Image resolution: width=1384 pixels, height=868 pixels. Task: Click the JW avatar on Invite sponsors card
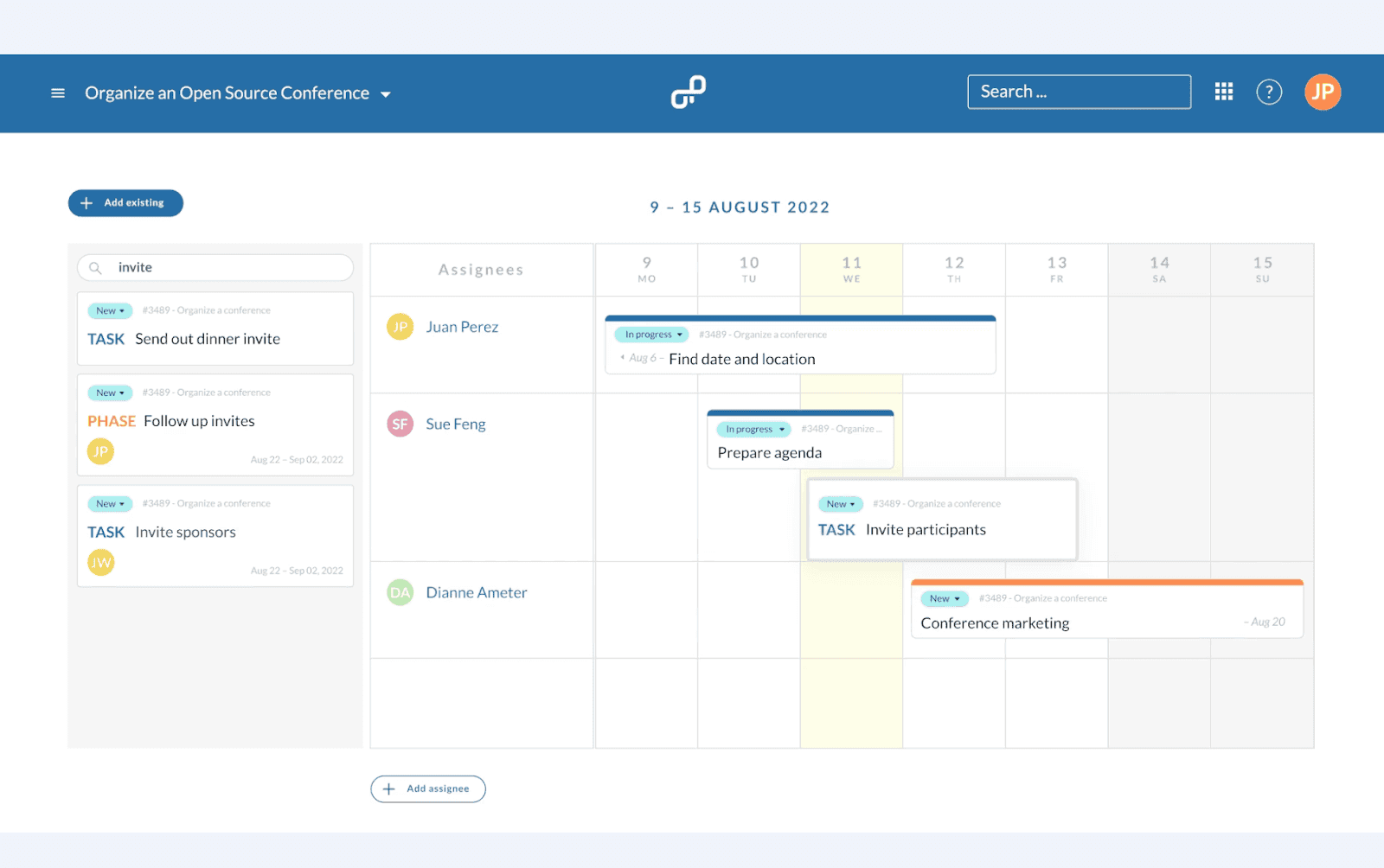click(x=101, y=562)
